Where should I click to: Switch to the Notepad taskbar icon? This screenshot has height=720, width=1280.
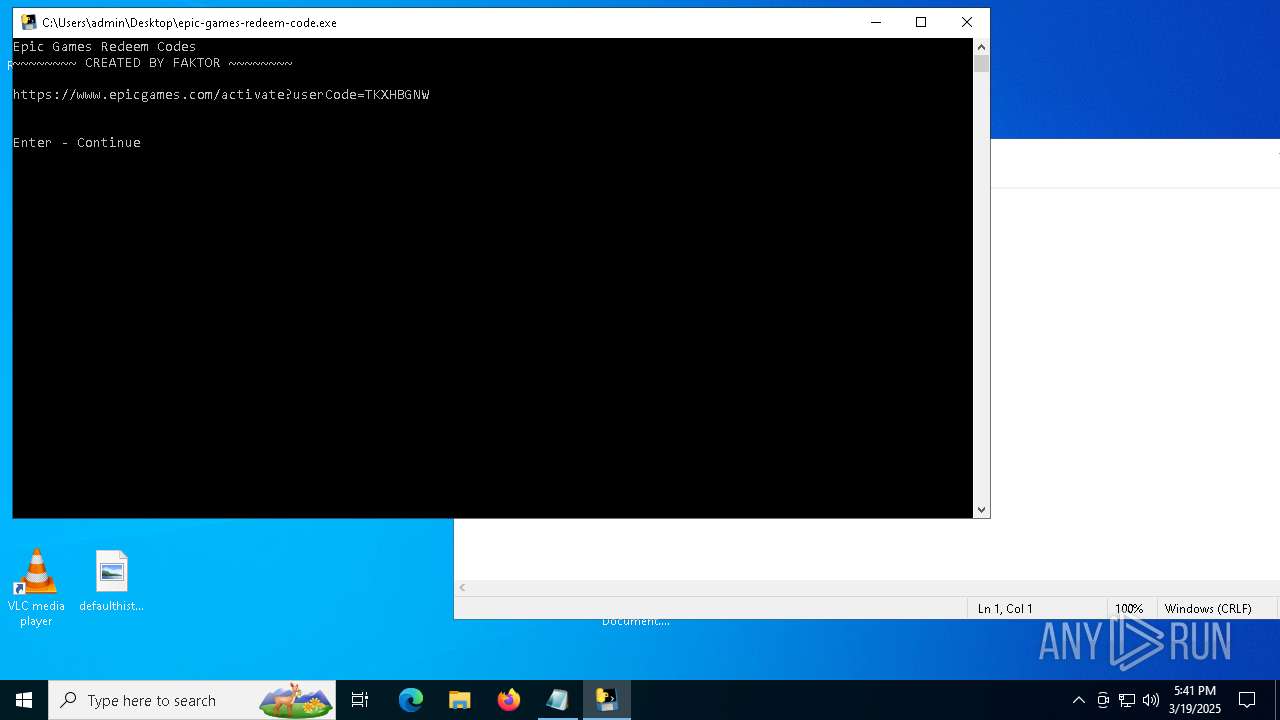tap(558, 700)
